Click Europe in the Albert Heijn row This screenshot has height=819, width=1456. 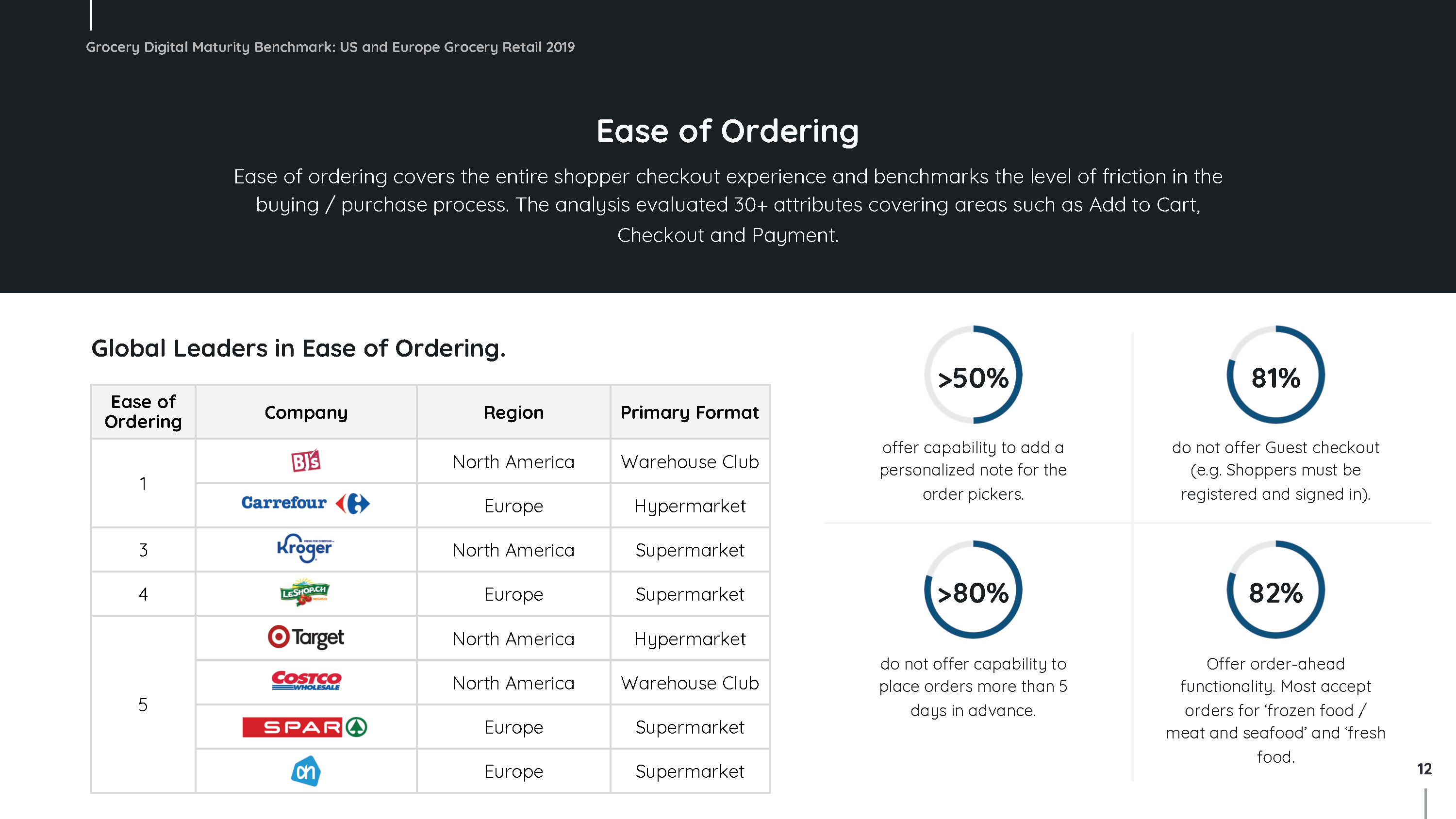513,771
